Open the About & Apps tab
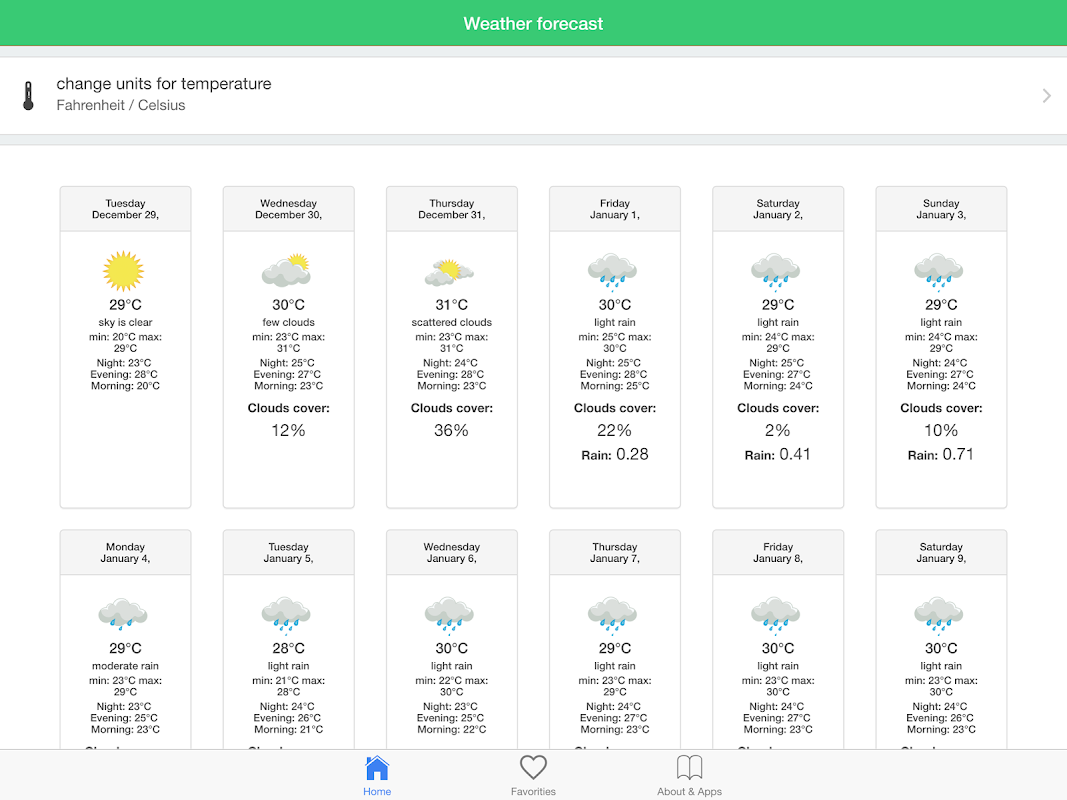 689,776
